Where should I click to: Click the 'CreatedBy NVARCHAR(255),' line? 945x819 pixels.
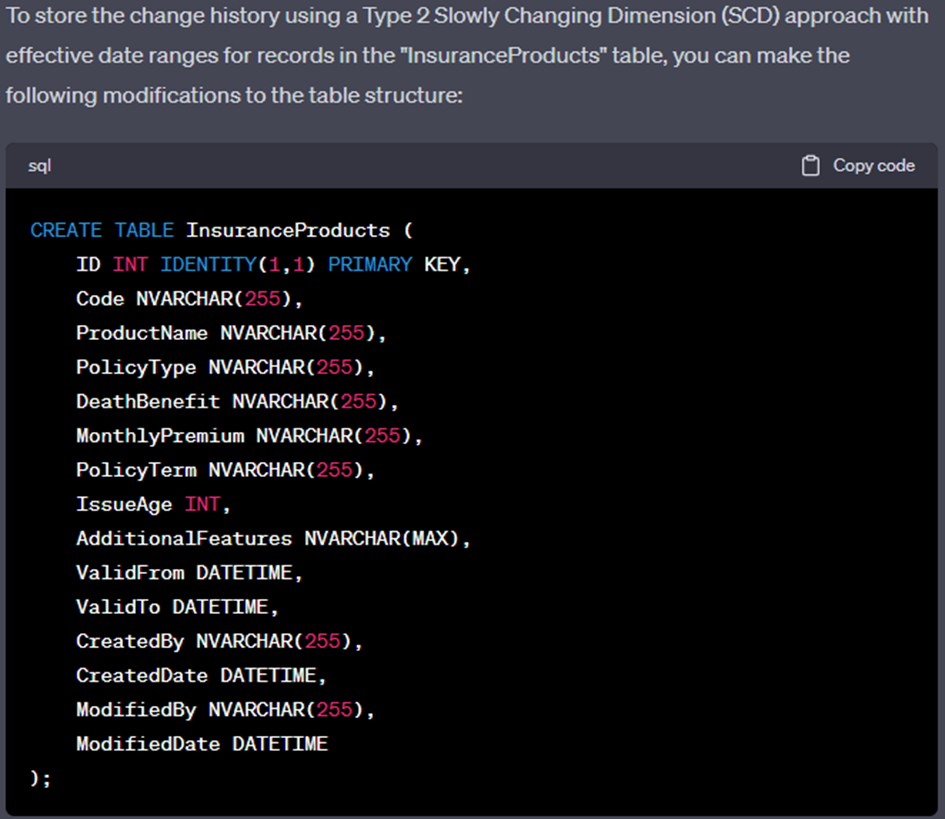coord(219,642)
